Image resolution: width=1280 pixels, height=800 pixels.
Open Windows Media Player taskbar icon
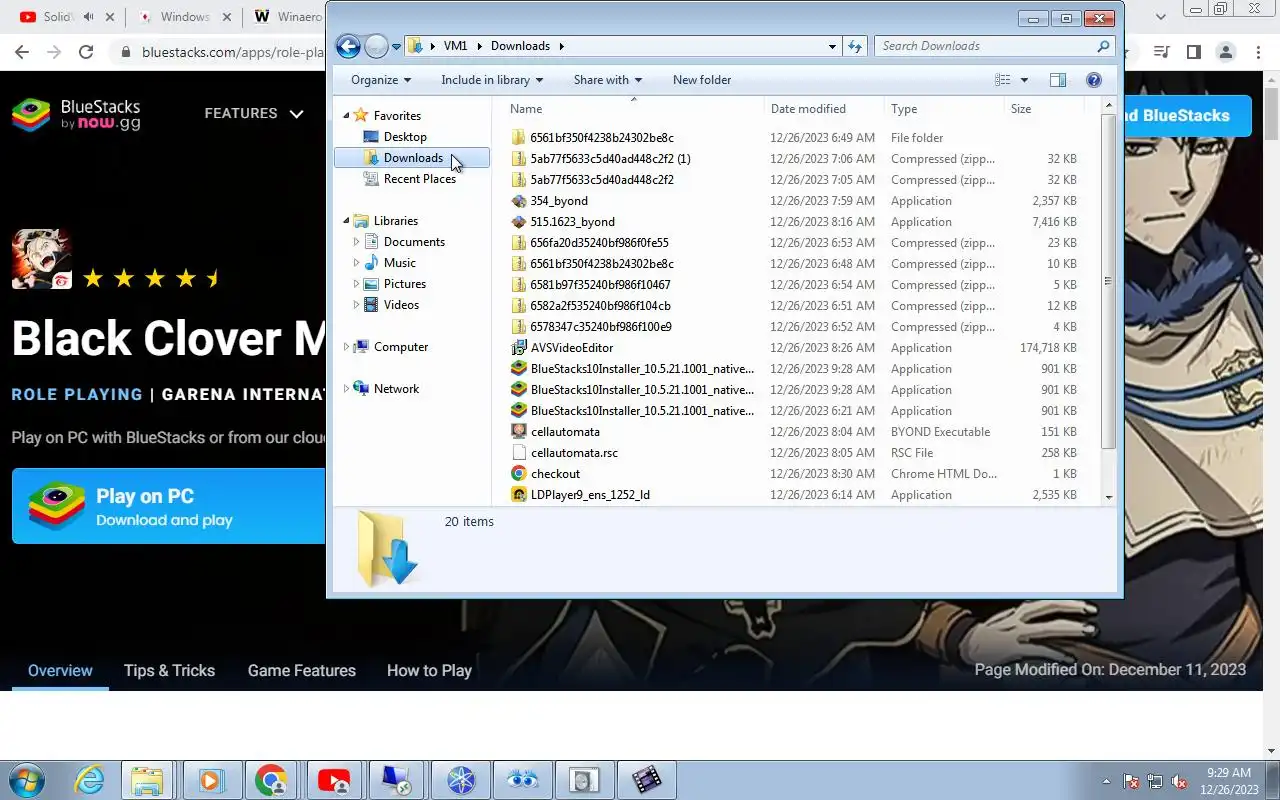pyautogui.click(x=210, y=780)
